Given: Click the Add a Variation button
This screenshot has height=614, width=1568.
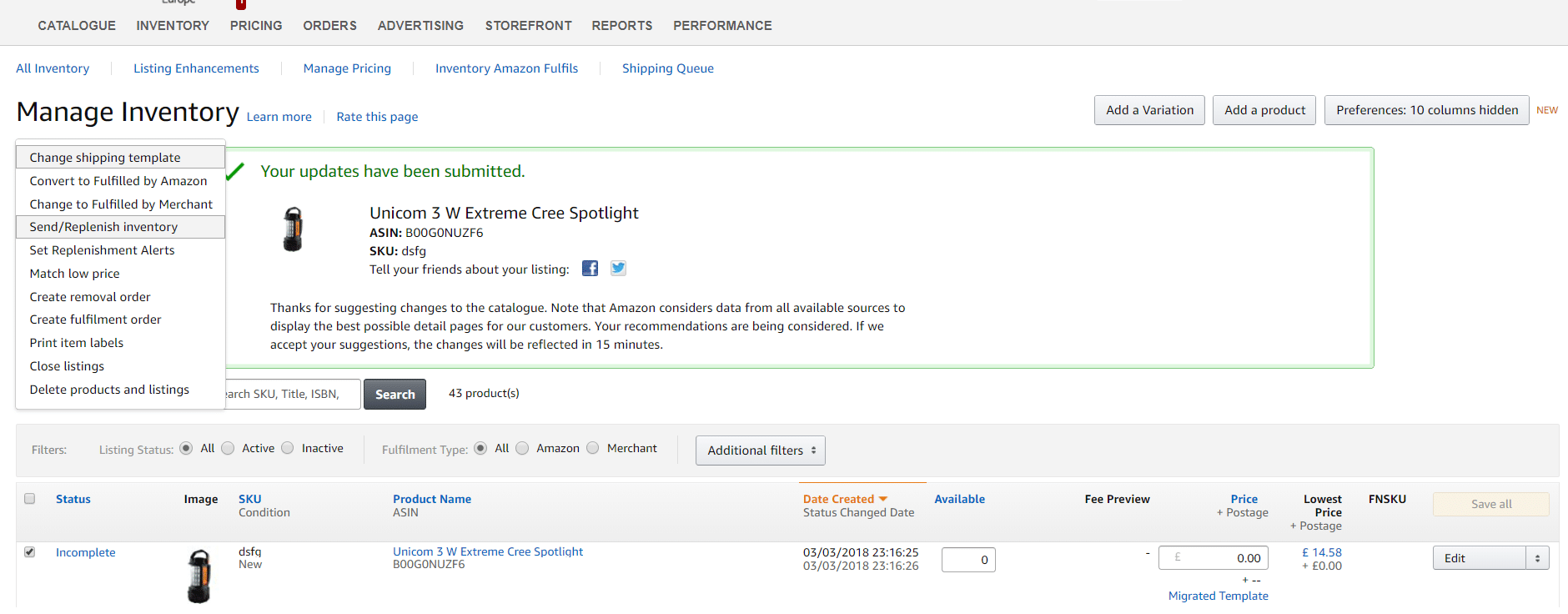Looking at the screenshot, I should click(x=1149, y=110).
